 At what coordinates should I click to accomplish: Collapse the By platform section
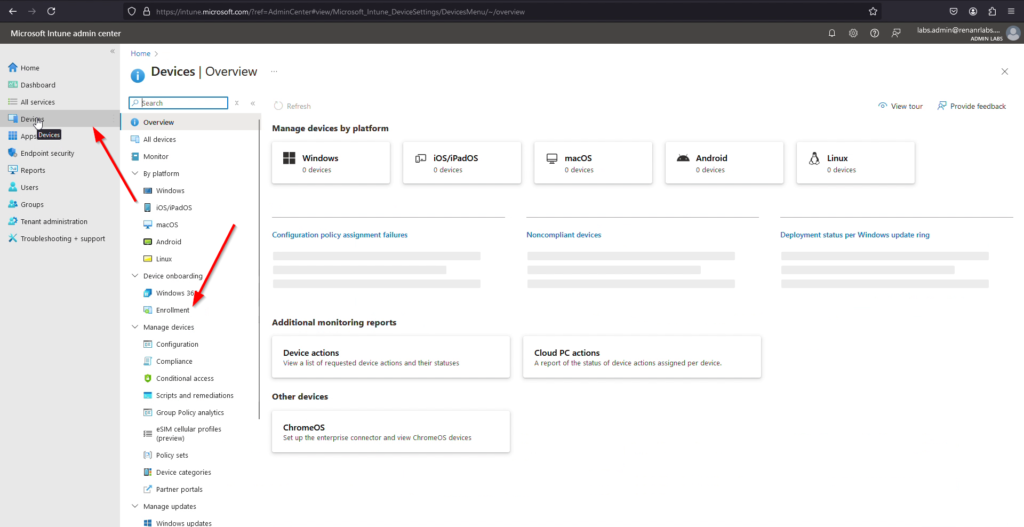(135, 174)
